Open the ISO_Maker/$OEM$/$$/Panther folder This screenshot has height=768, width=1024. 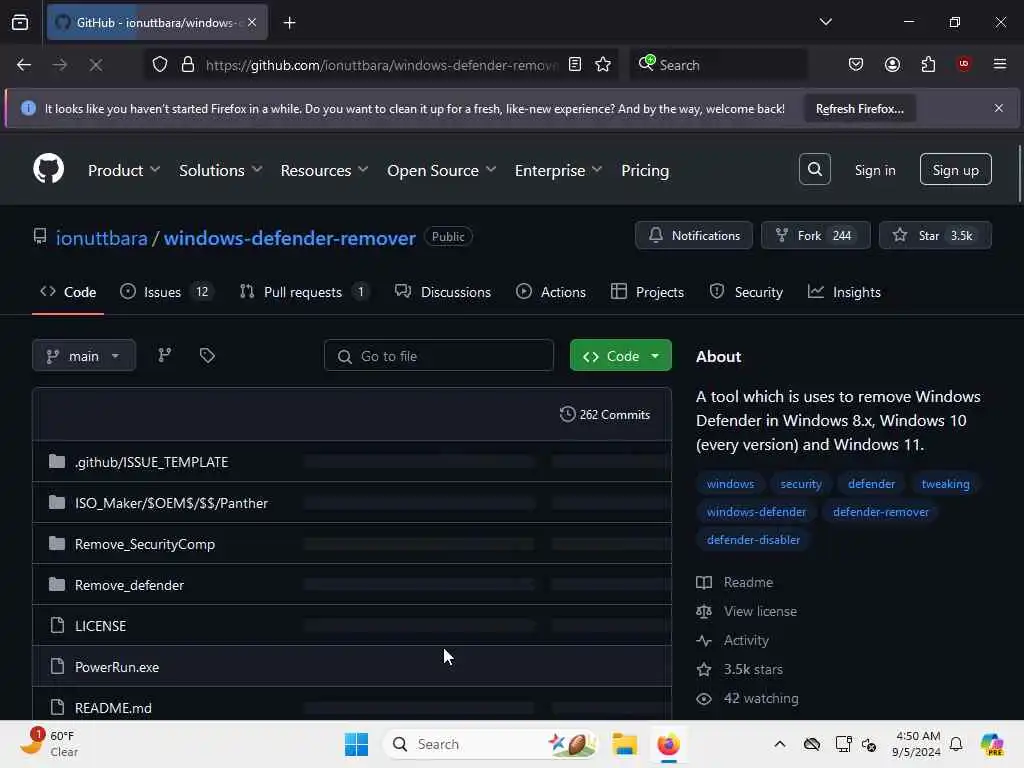(x=171, y=503)
